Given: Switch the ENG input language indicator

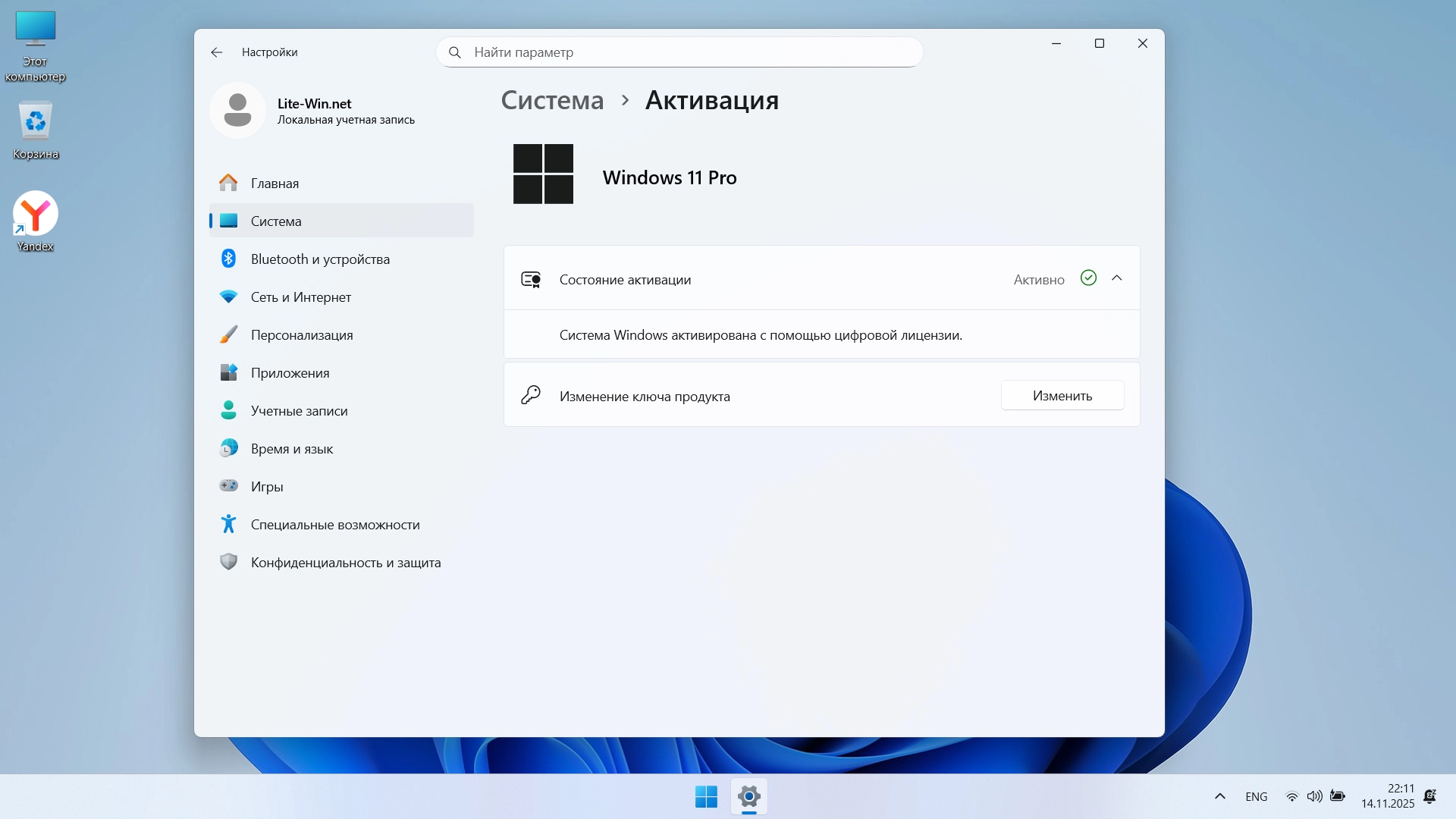Looking at the screenshot, I should pos(1256,797).
